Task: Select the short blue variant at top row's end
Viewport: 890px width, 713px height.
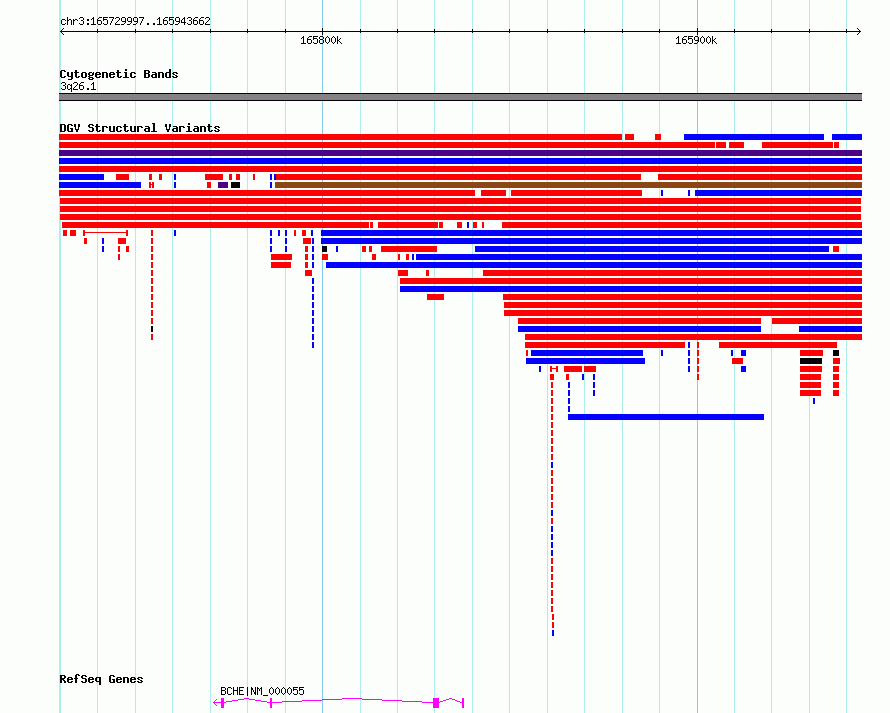Action: [x=847, y=137]
